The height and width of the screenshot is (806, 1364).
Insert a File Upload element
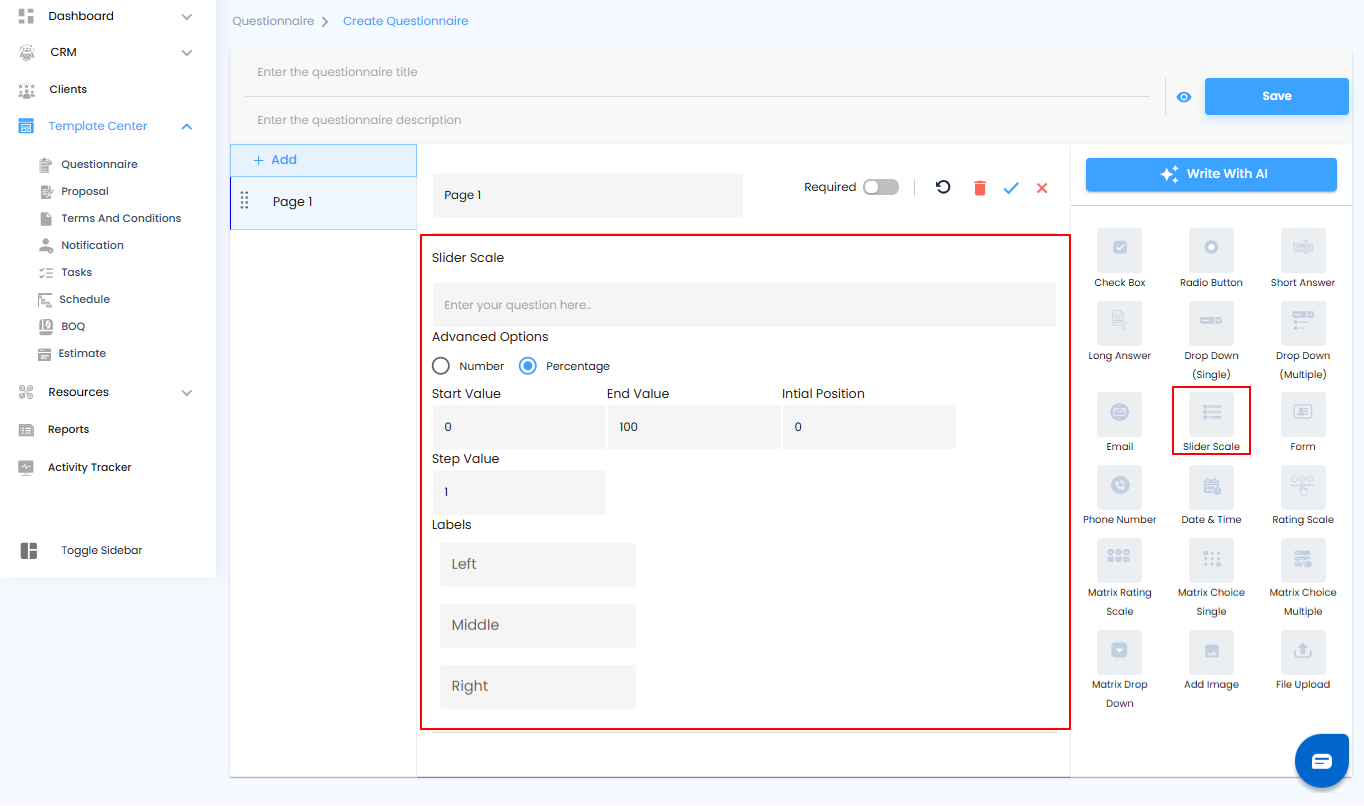tap(1302, 652)
